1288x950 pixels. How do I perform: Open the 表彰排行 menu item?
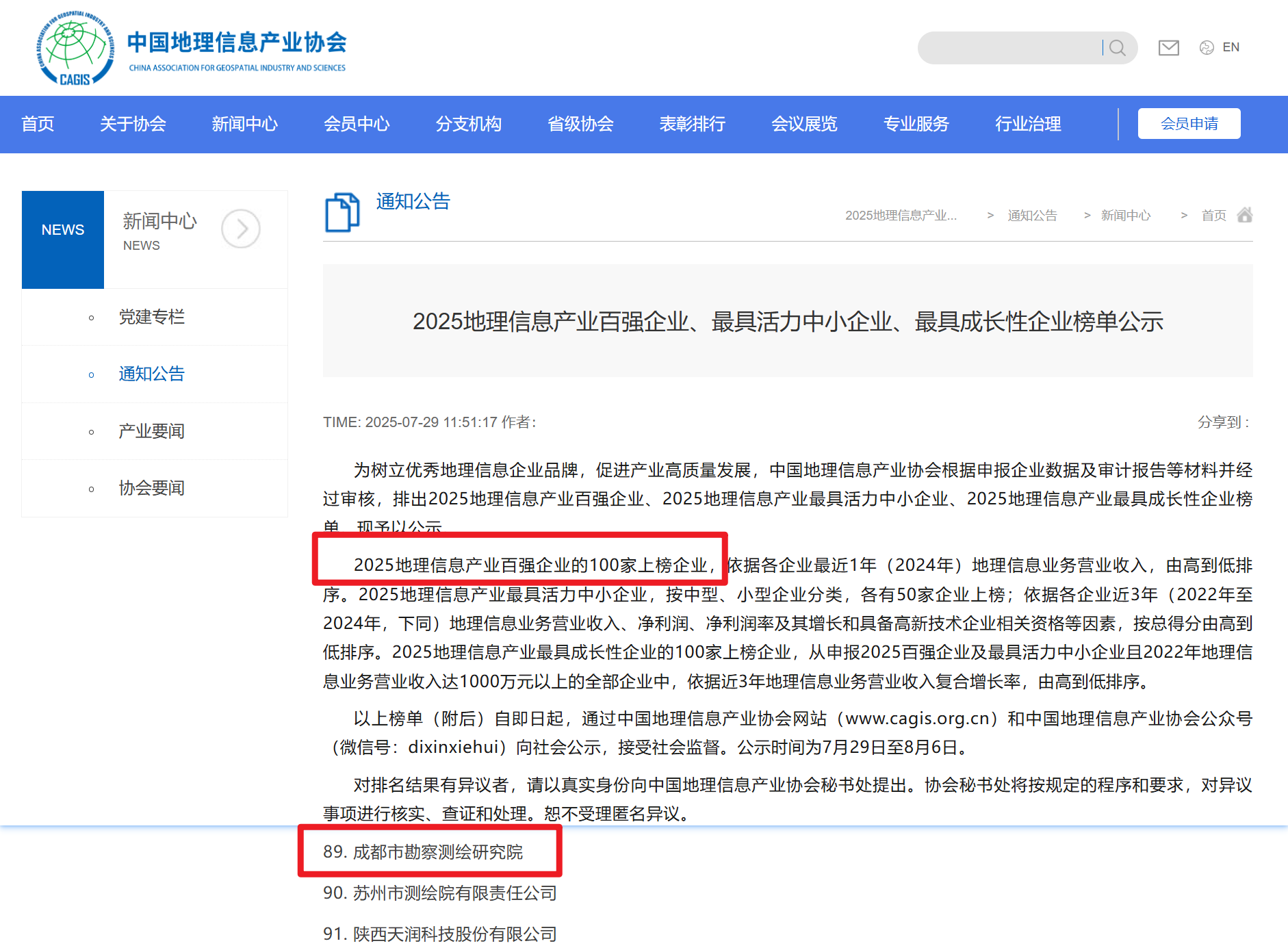click(x=692, y=124)
